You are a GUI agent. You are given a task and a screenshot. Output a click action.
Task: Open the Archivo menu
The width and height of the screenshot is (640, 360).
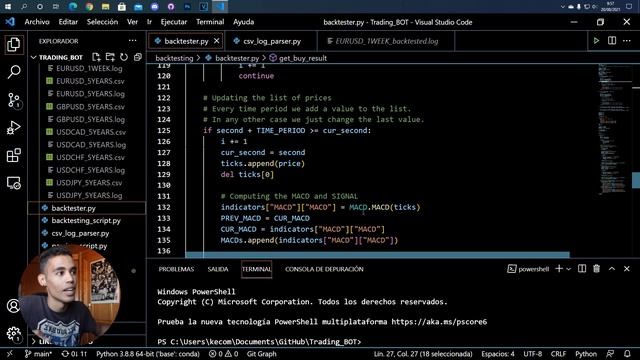[37, 22]
